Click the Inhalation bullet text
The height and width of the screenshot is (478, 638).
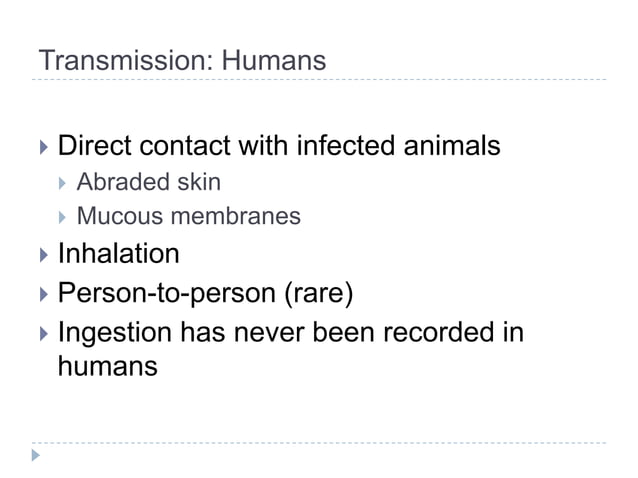(x=118, y=254)
